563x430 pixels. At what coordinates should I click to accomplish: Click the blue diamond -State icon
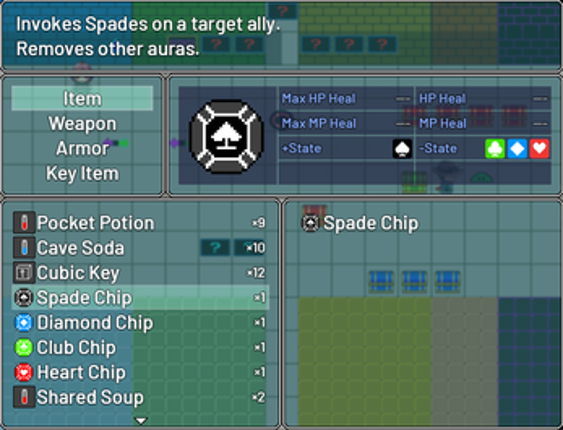click(x=517, y=149)
